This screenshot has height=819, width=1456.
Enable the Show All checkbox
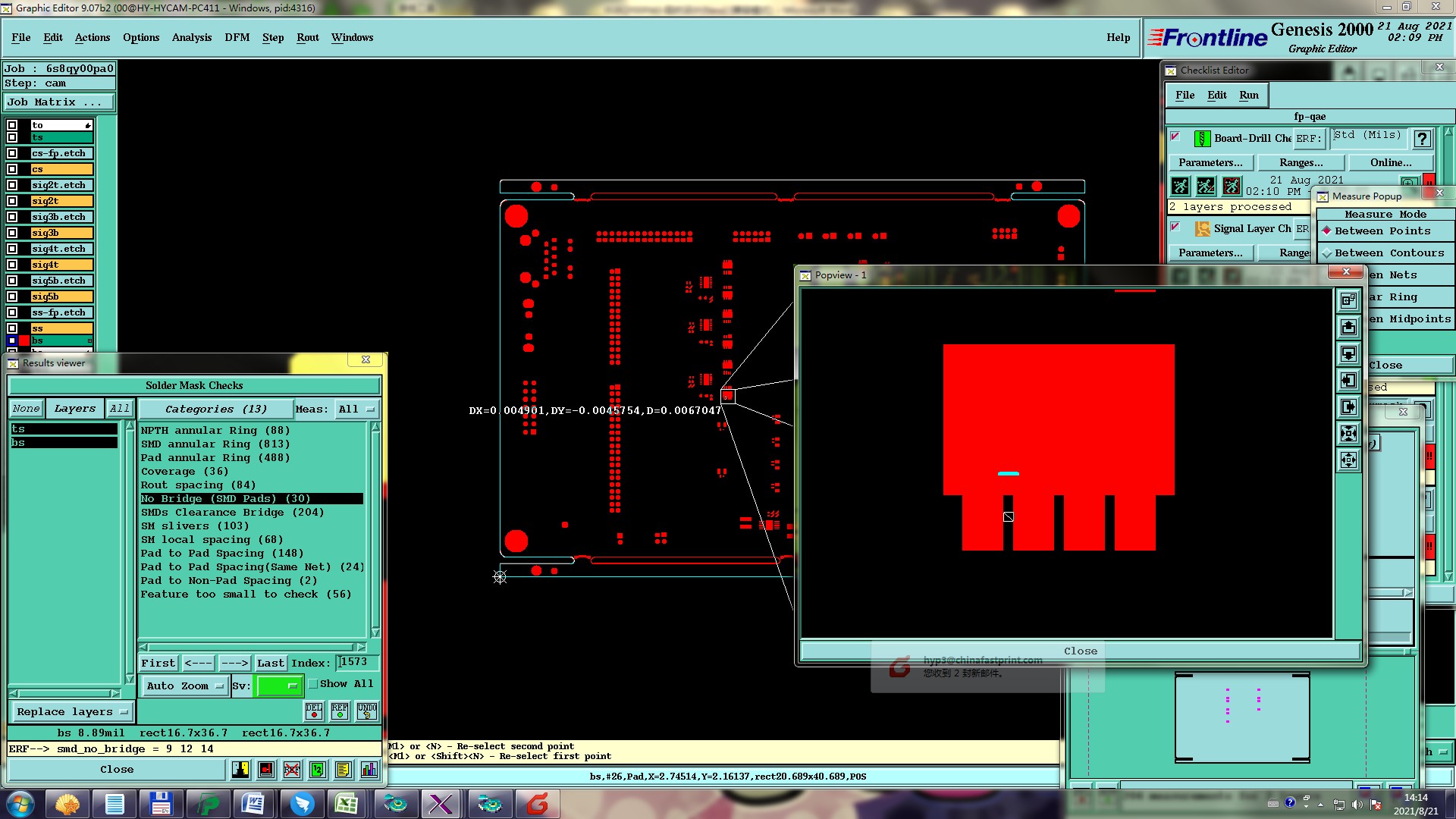click(x=313, y=684)
